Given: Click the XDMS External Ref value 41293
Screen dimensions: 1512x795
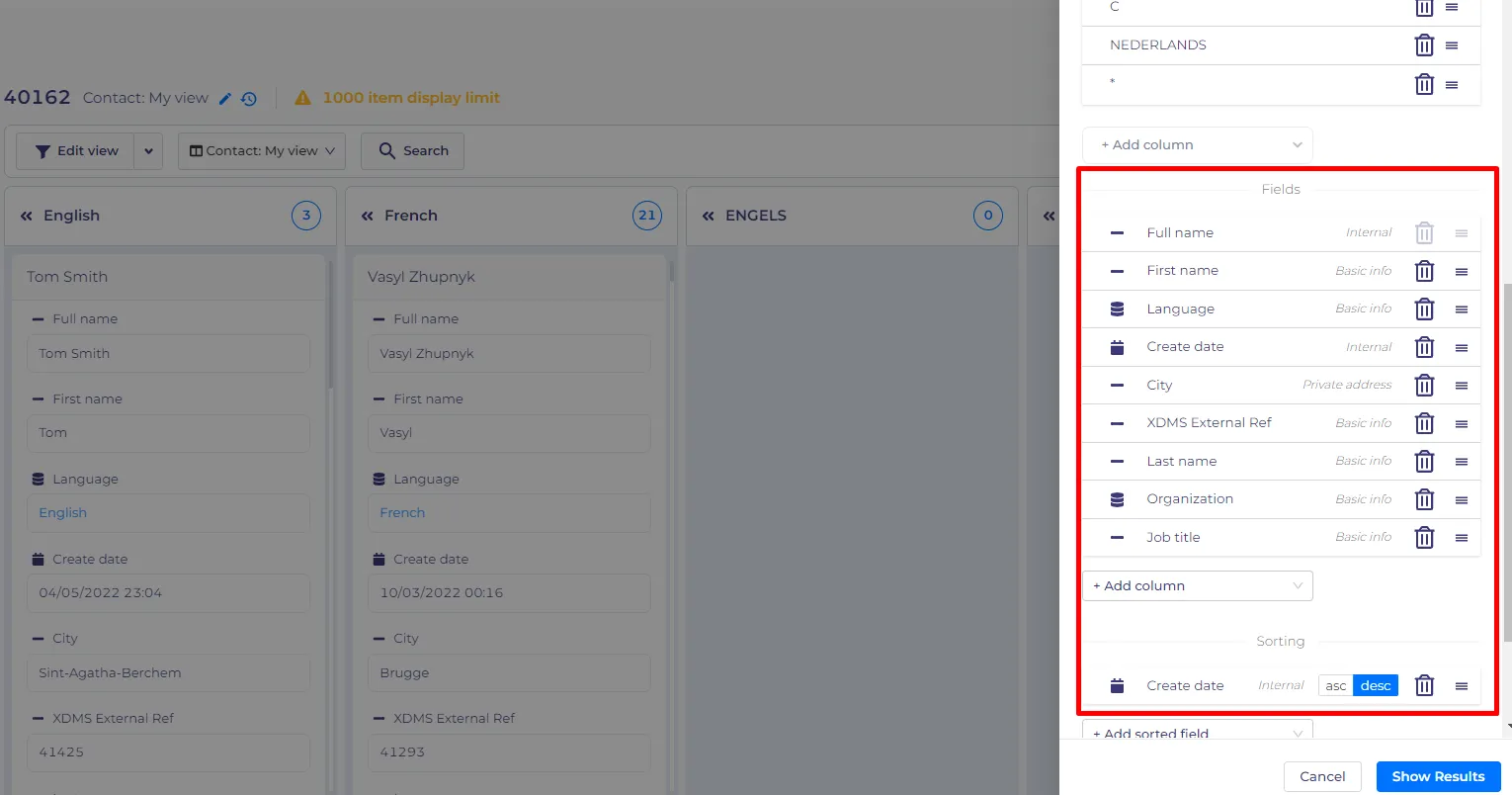Looking at the screenshot, I should click(x=509, y=751).
